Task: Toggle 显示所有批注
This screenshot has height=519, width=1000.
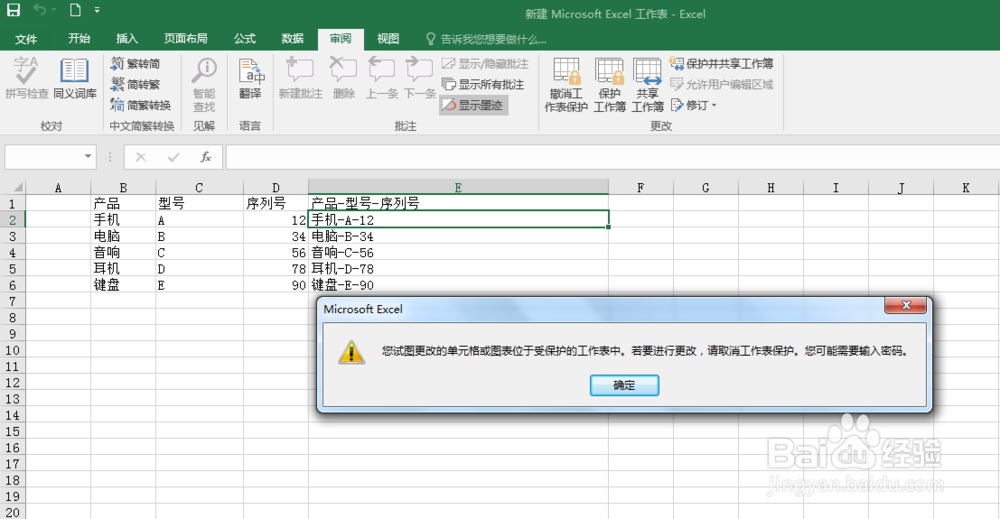Action: coord(483,84)
